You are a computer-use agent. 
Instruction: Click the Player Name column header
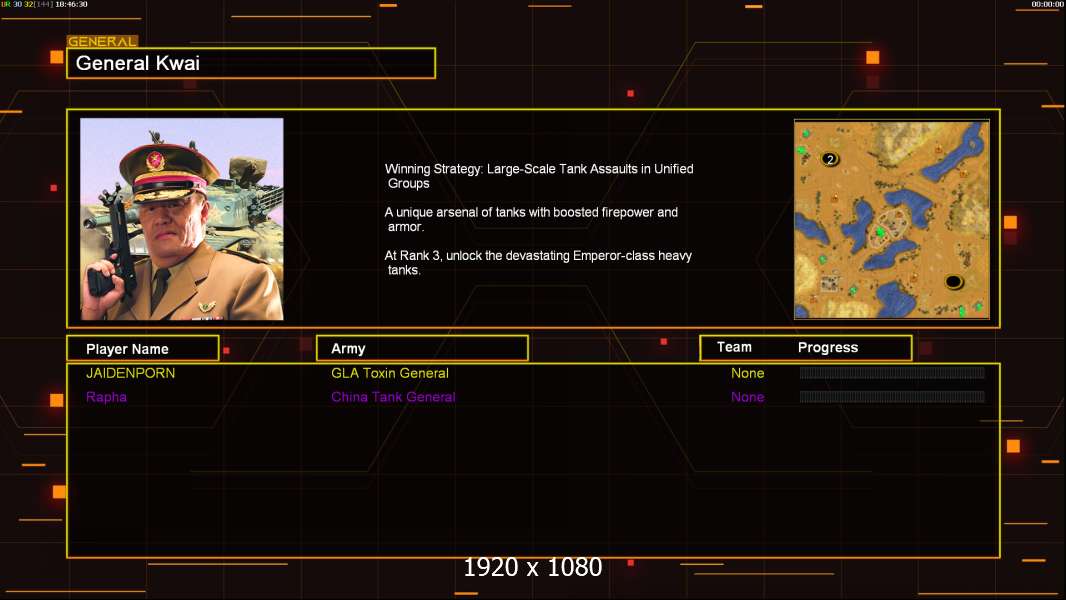tap(143, 349)
